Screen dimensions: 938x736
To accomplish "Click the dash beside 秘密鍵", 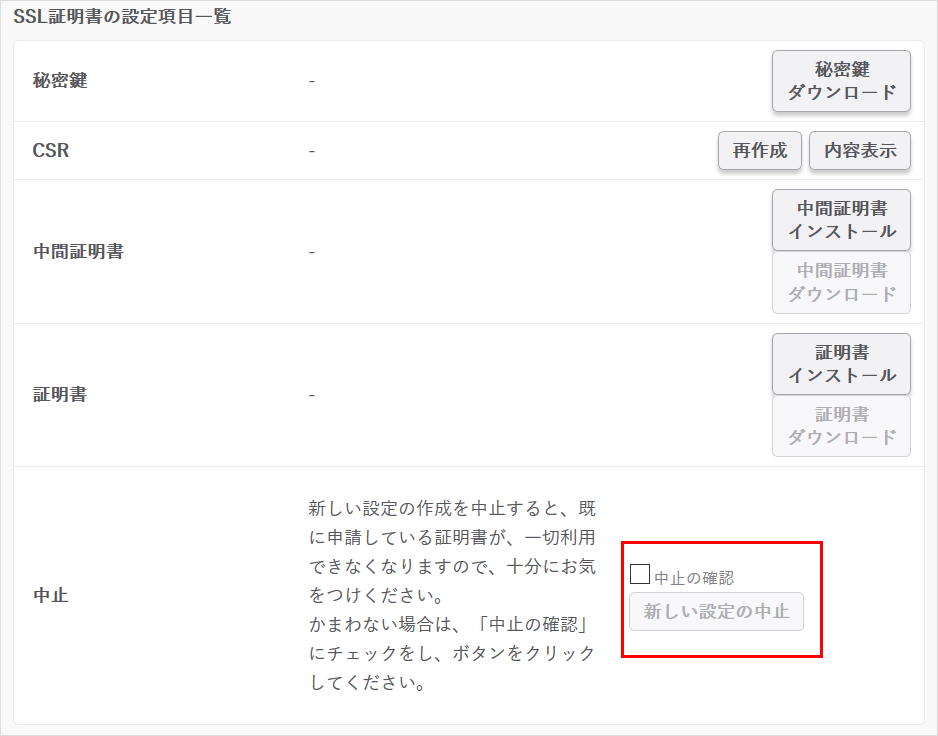I will point(311,81).
